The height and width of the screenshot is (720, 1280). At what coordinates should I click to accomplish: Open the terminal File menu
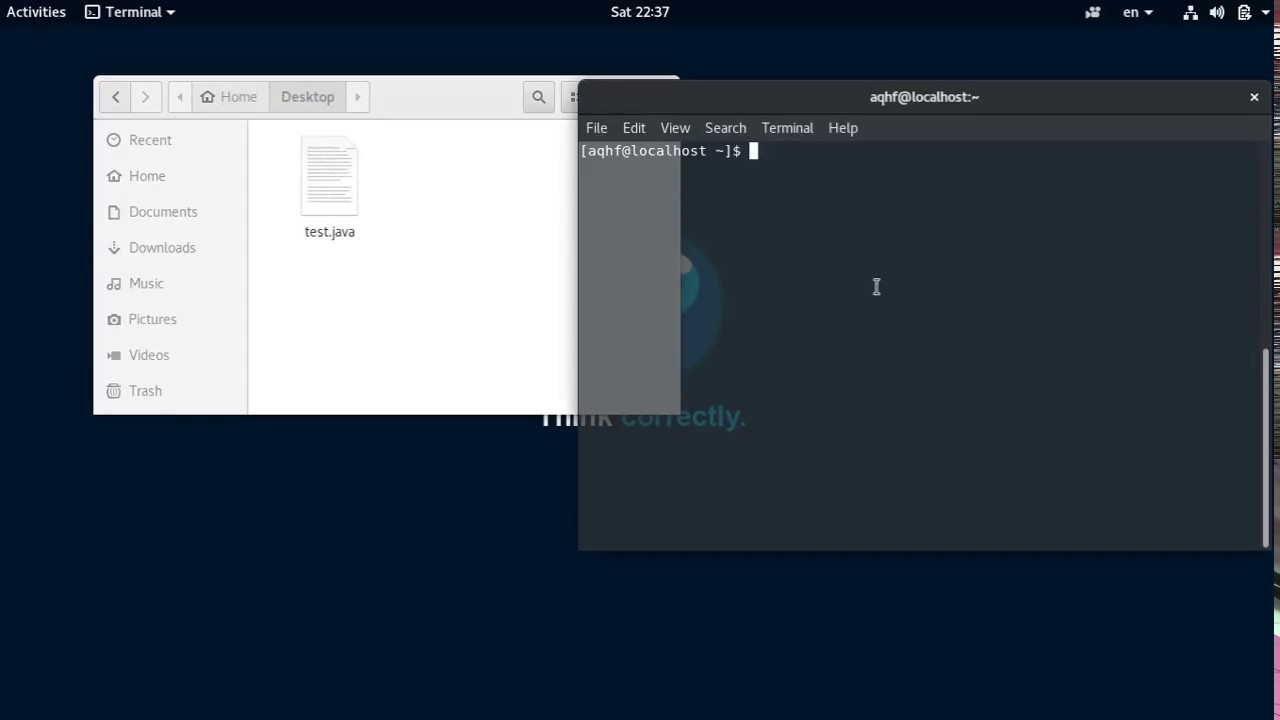[x=596, y=128]
